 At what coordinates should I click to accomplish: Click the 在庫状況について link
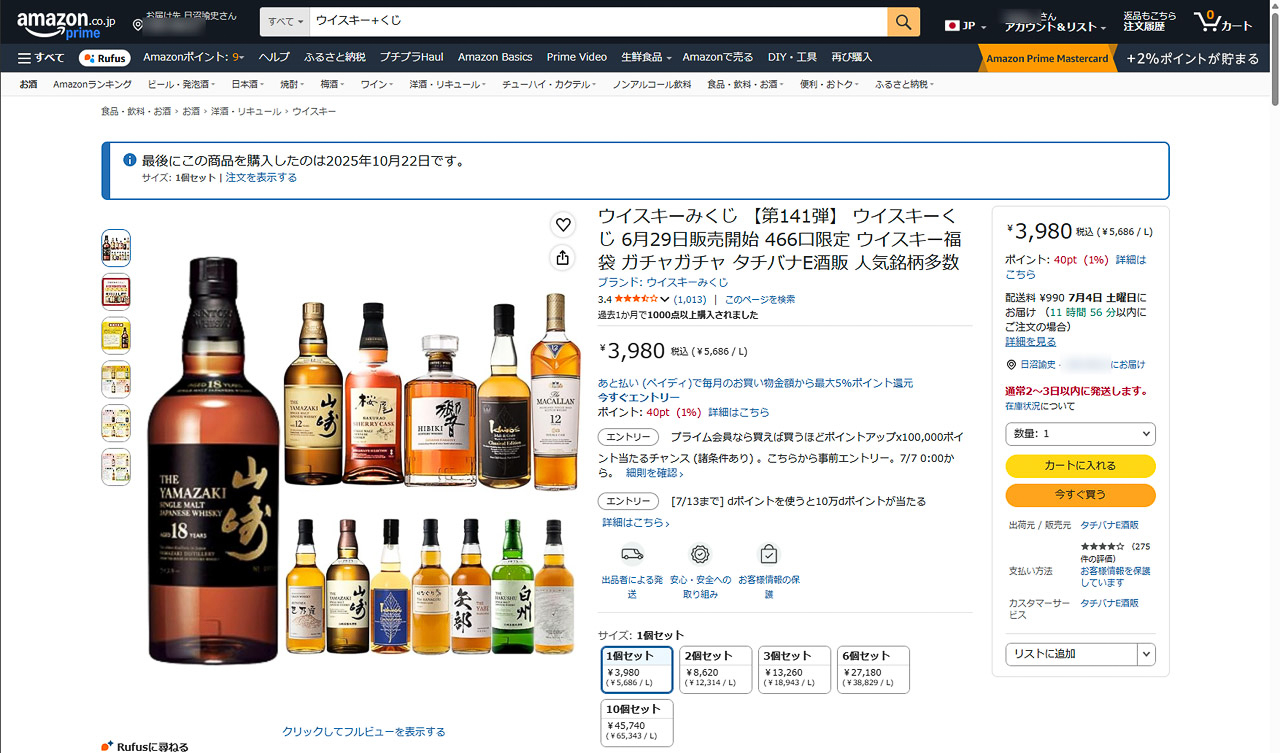1040,406
